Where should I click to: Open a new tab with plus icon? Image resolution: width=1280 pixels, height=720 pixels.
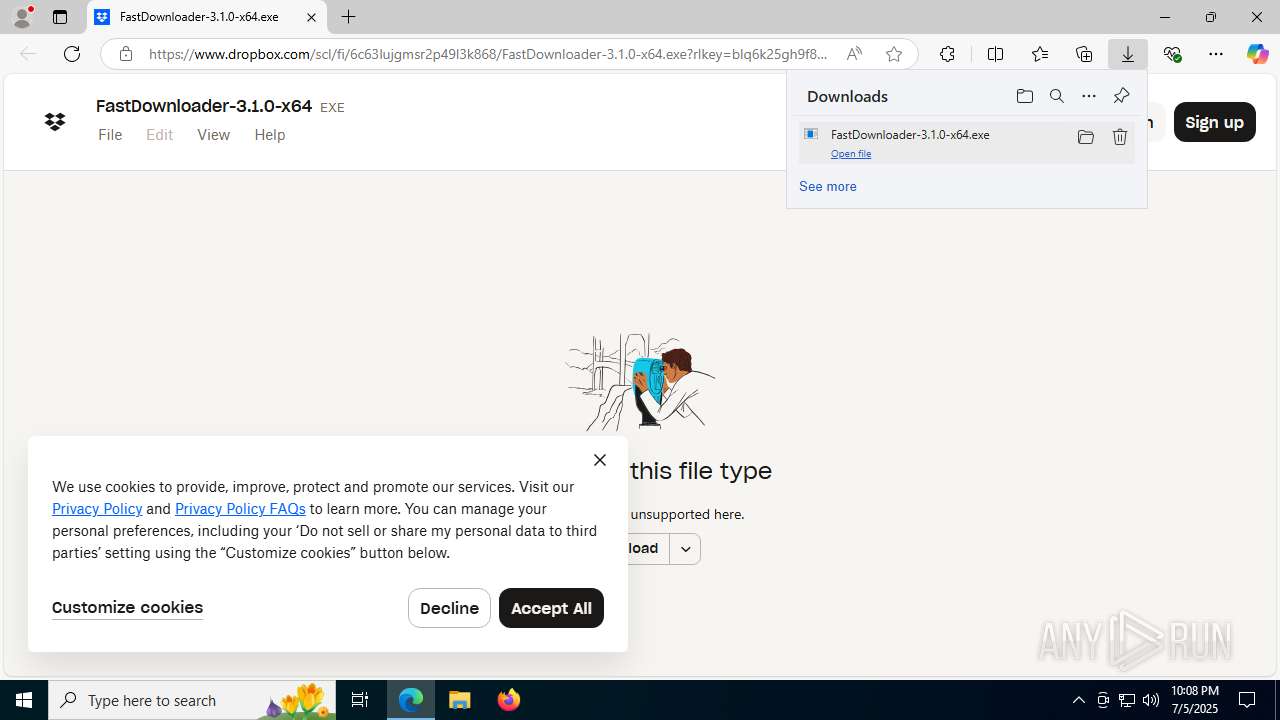tap(348, 17)
